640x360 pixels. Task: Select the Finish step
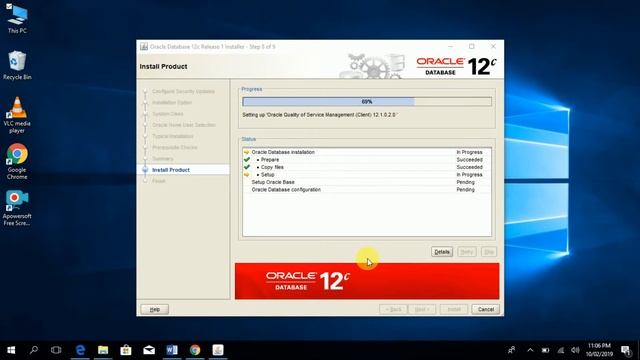[159, 181]
